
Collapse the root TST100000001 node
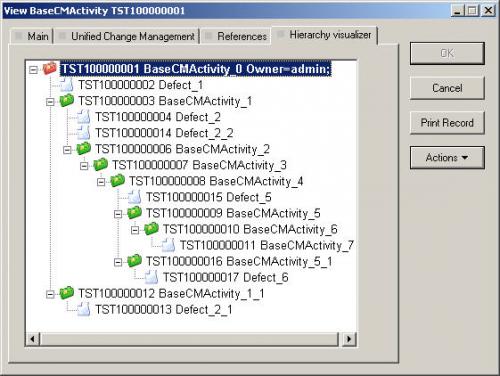(x=33, y=70)
